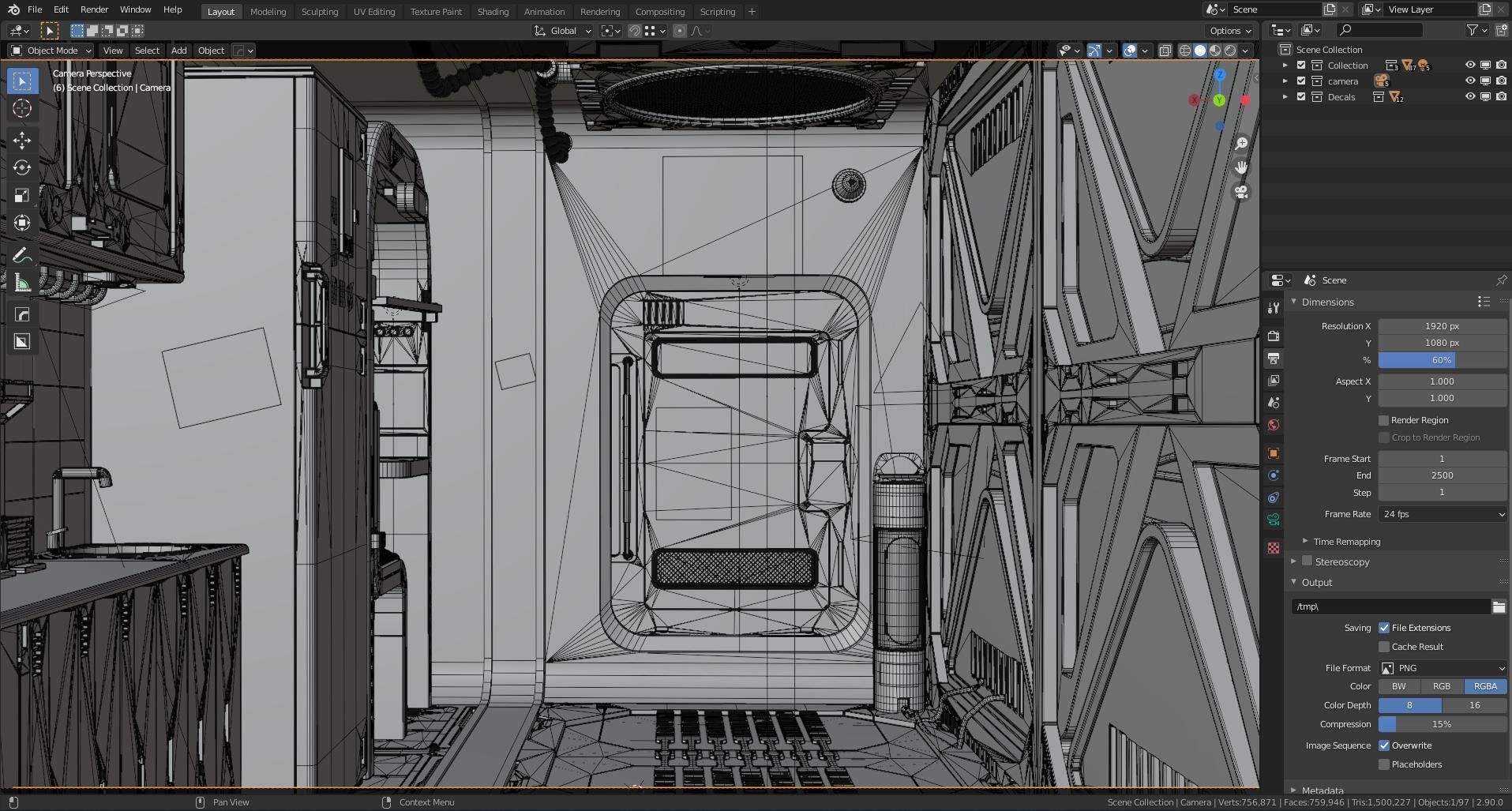Screen dimensions: 1512x811
Task: Open the Options dropdown in the header
Action: [1230, 31]
